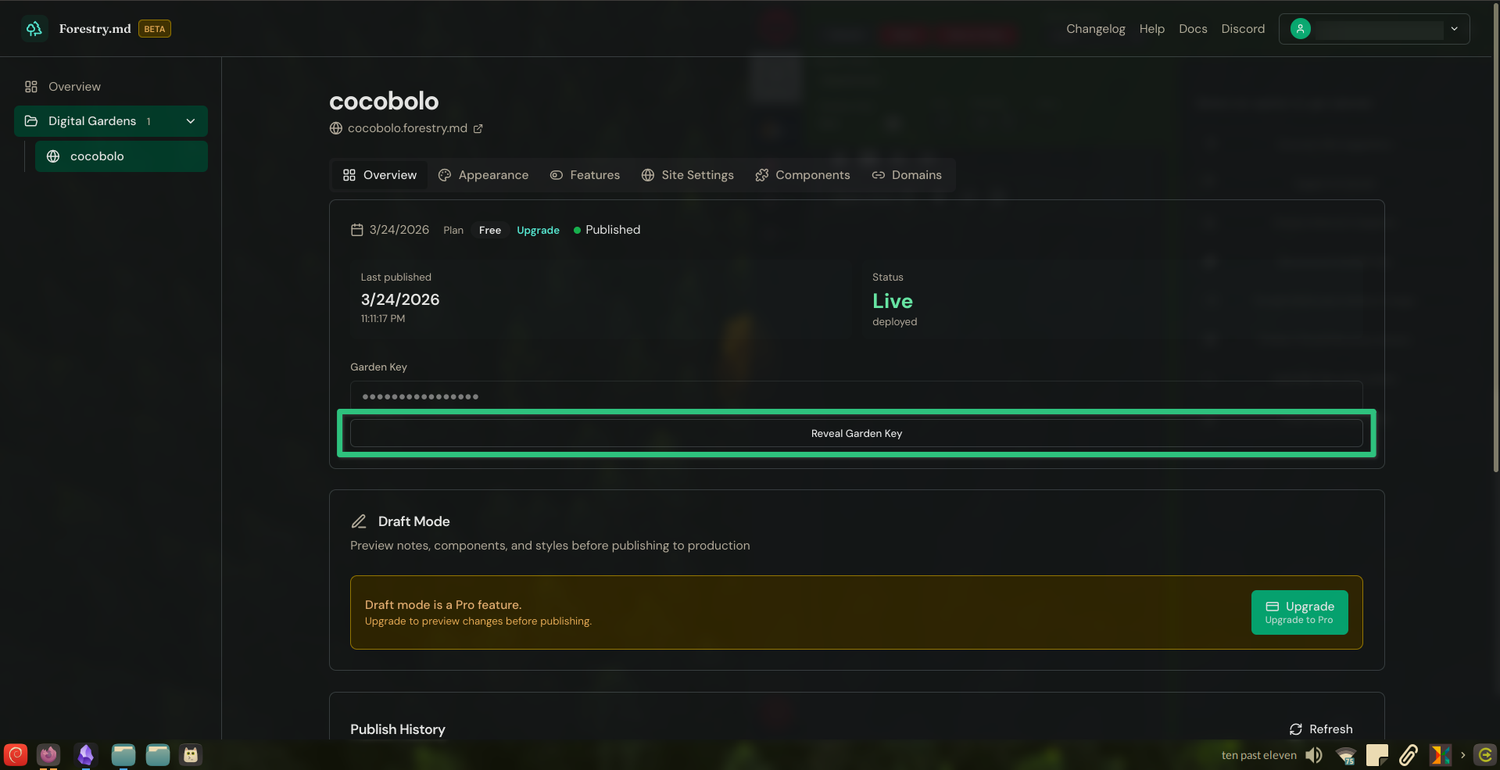Click the green 'Live' status text
This screenshot has width=1500, height=770.
(x=892, y=301)
